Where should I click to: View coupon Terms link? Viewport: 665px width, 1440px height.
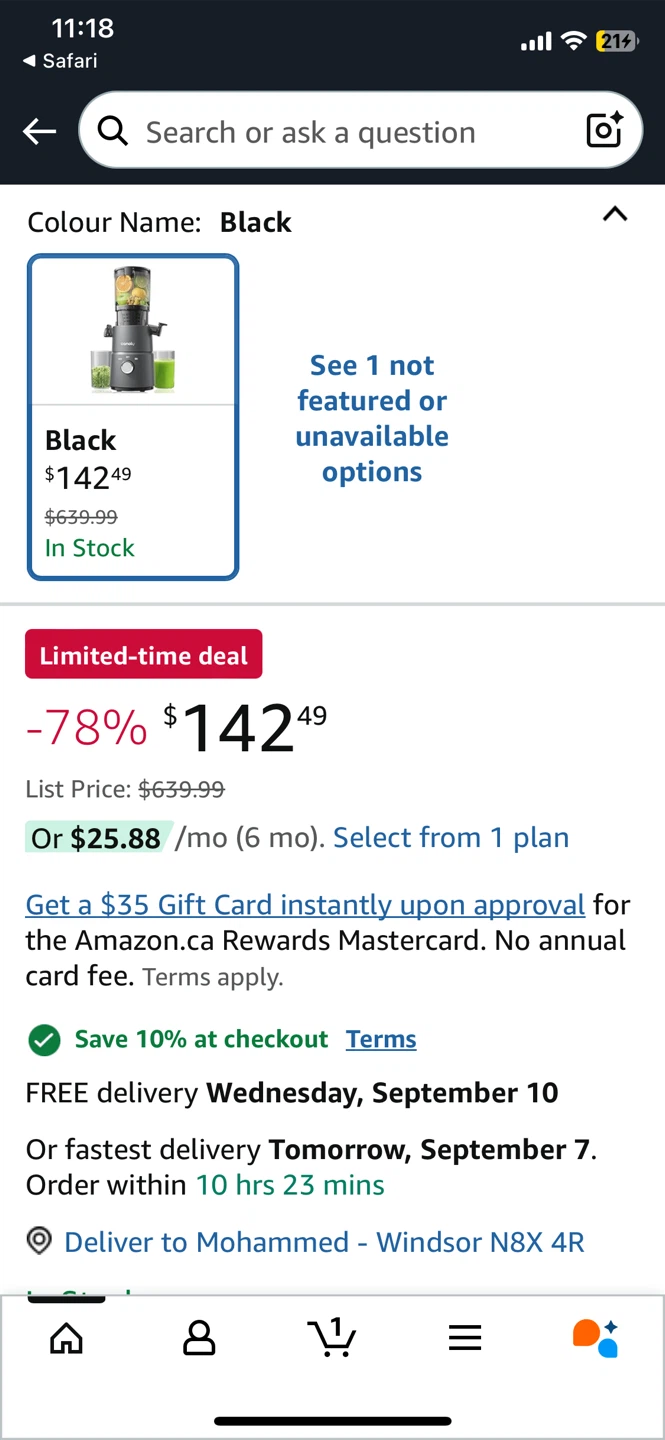(381, 1039)
